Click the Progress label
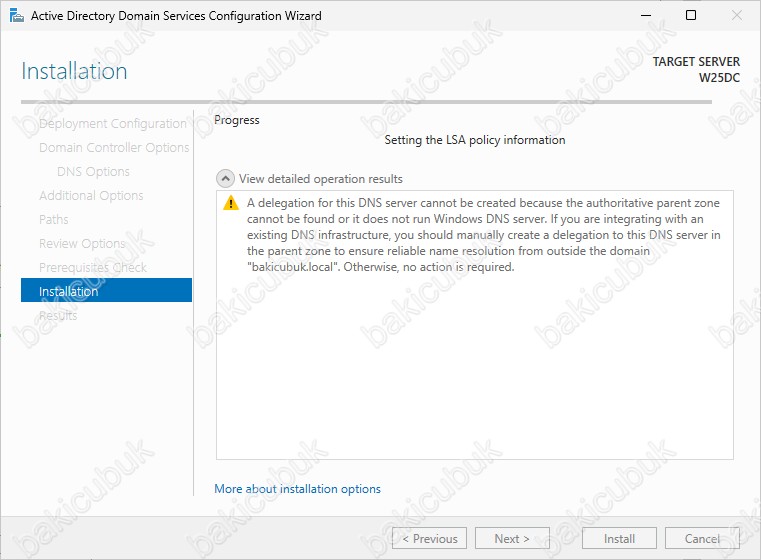 [x=237, y=120]
